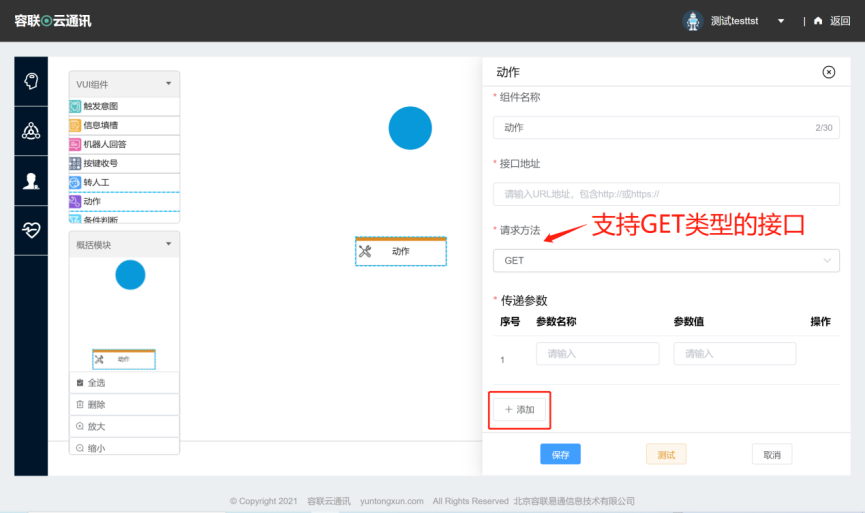Viewport: 865px width, 513px height.
Task: Click the 参数值 input in row 1
Action: pyautogui.click(x=735, y=354)
